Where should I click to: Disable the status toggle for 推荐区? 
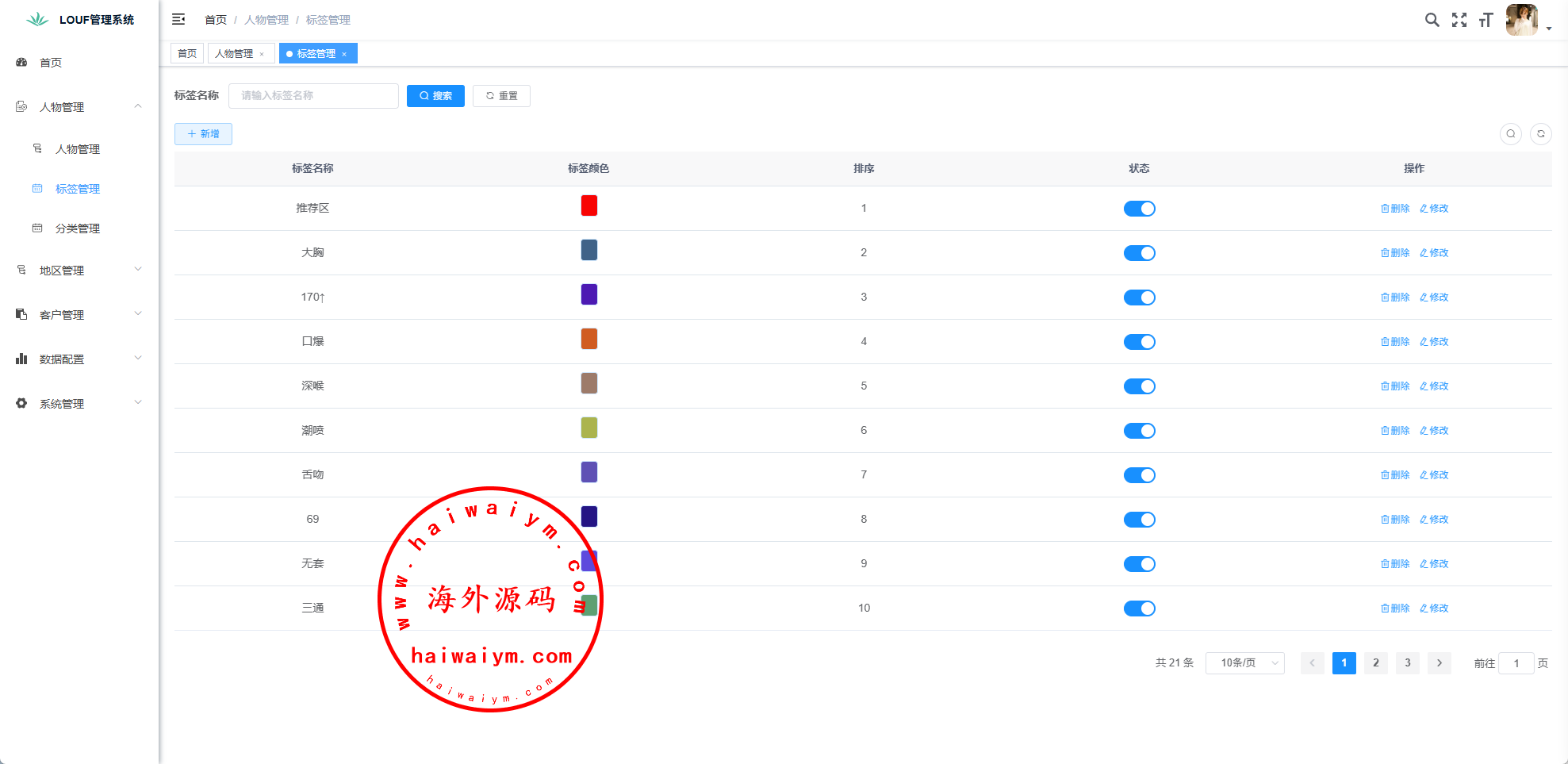click(x=1139, y=209)
